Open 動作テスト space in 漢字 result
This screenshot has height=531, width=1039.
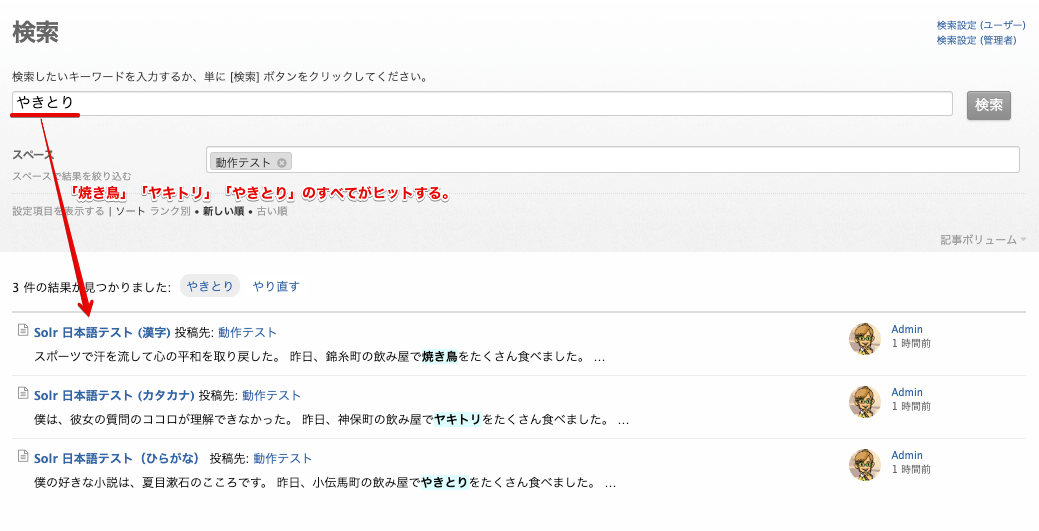coord(247,333)
